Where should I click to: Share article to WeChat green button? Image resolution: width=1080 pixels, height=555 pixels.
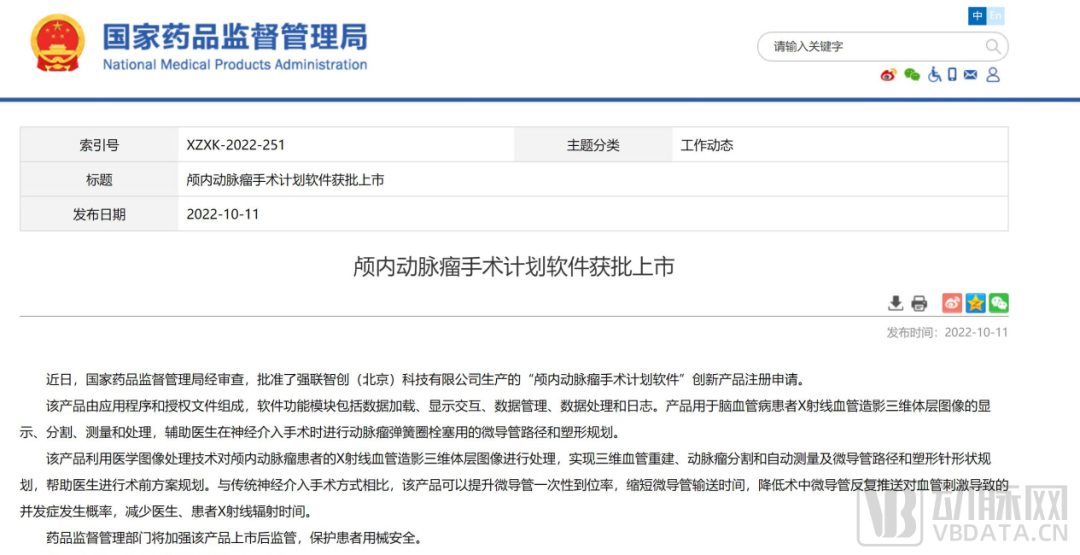(x=998, y=303)
